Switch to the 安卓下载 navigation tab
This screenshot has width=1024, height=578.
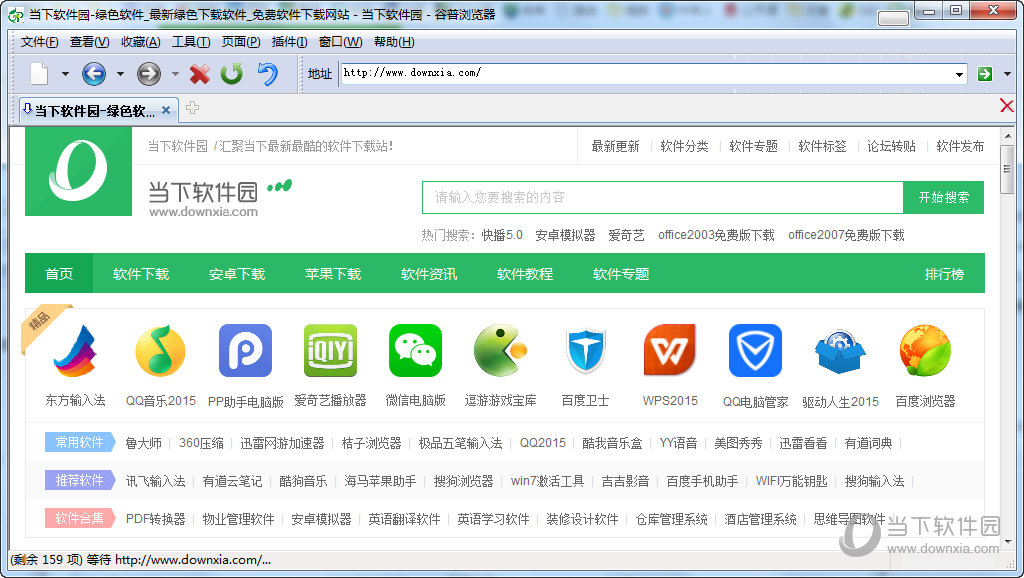pyautogui.click(x=237, y=274)
